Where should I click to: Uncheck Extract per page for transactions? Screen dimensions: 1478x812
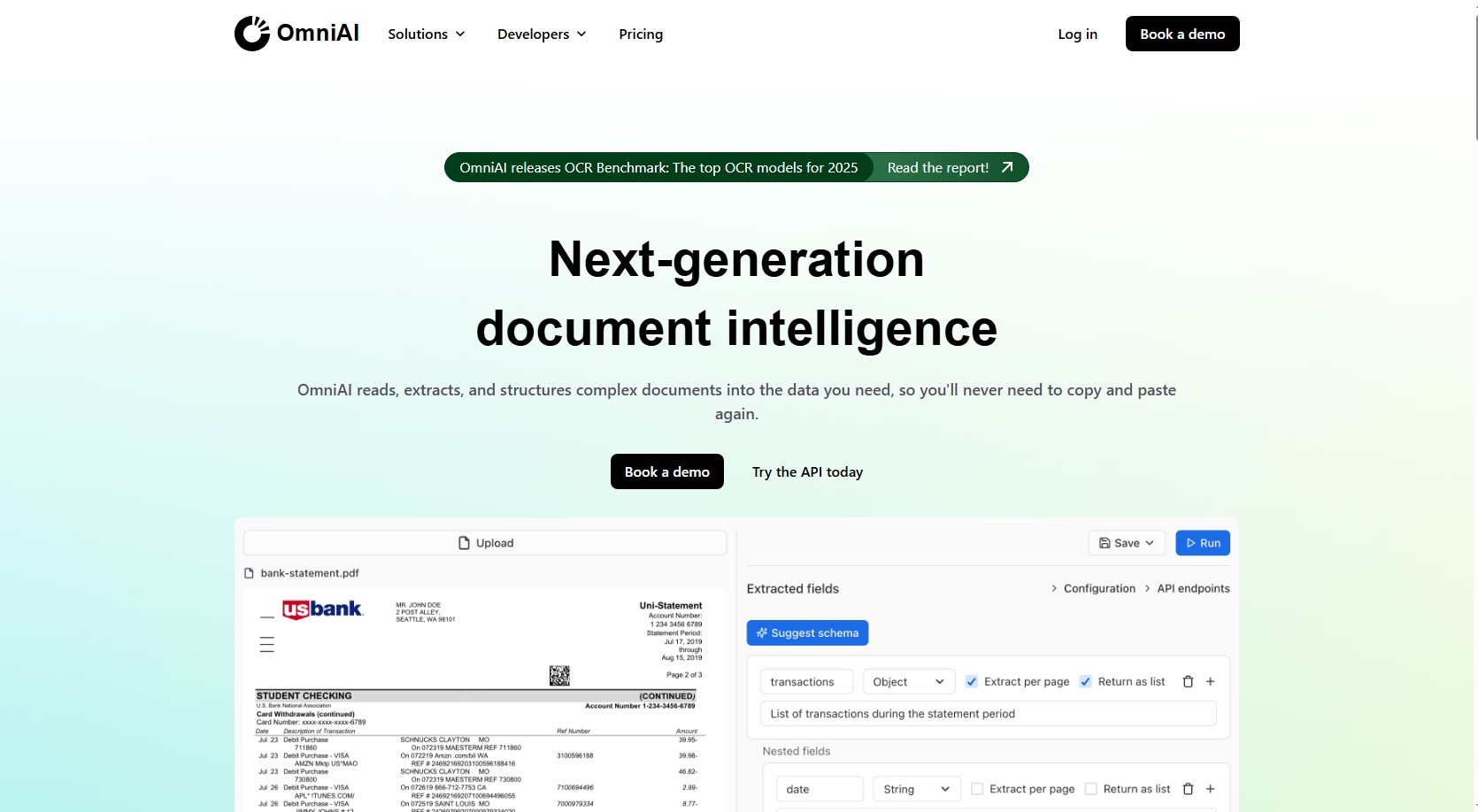[972, 681]
